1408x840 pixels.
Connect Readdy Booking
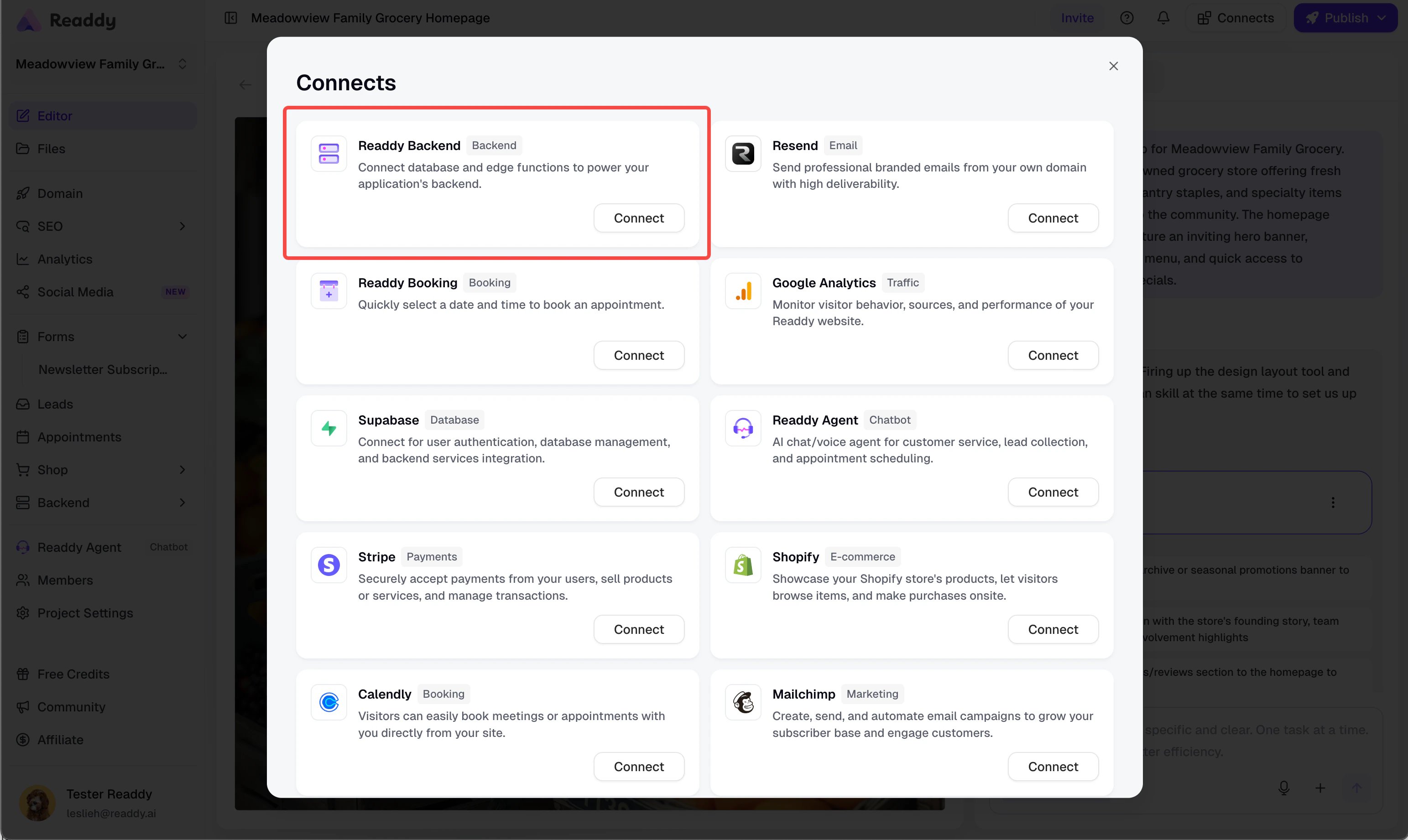coord(639,355)
